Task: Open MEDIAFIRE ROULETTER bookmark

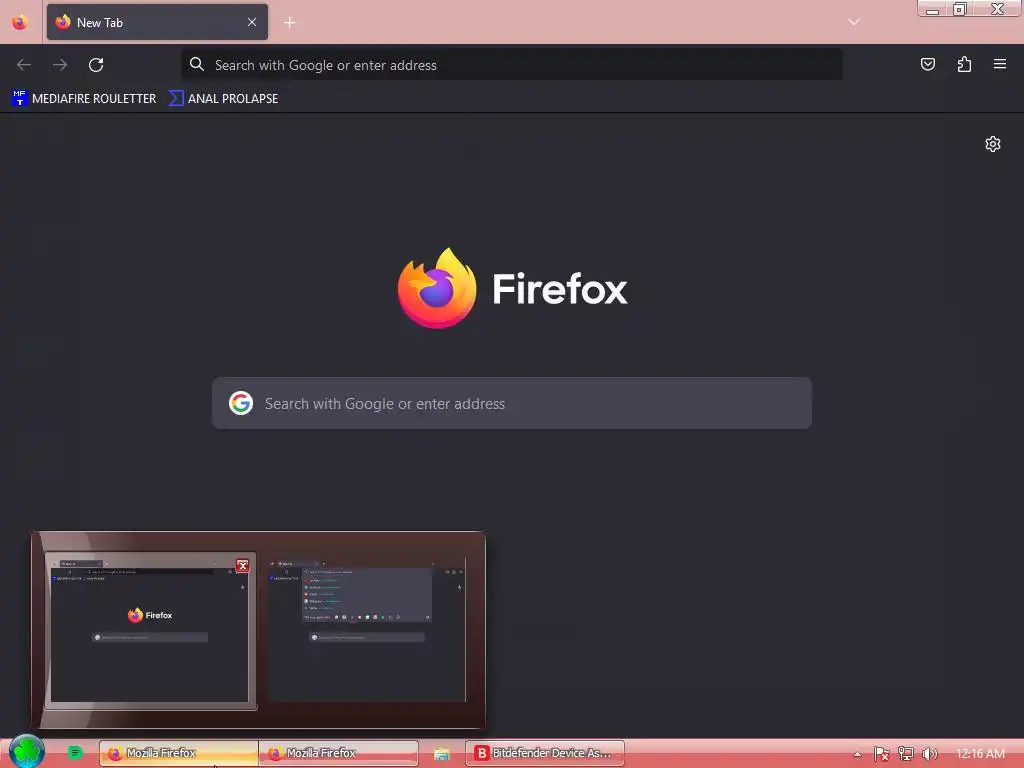Action: click(x=84, y=99)
